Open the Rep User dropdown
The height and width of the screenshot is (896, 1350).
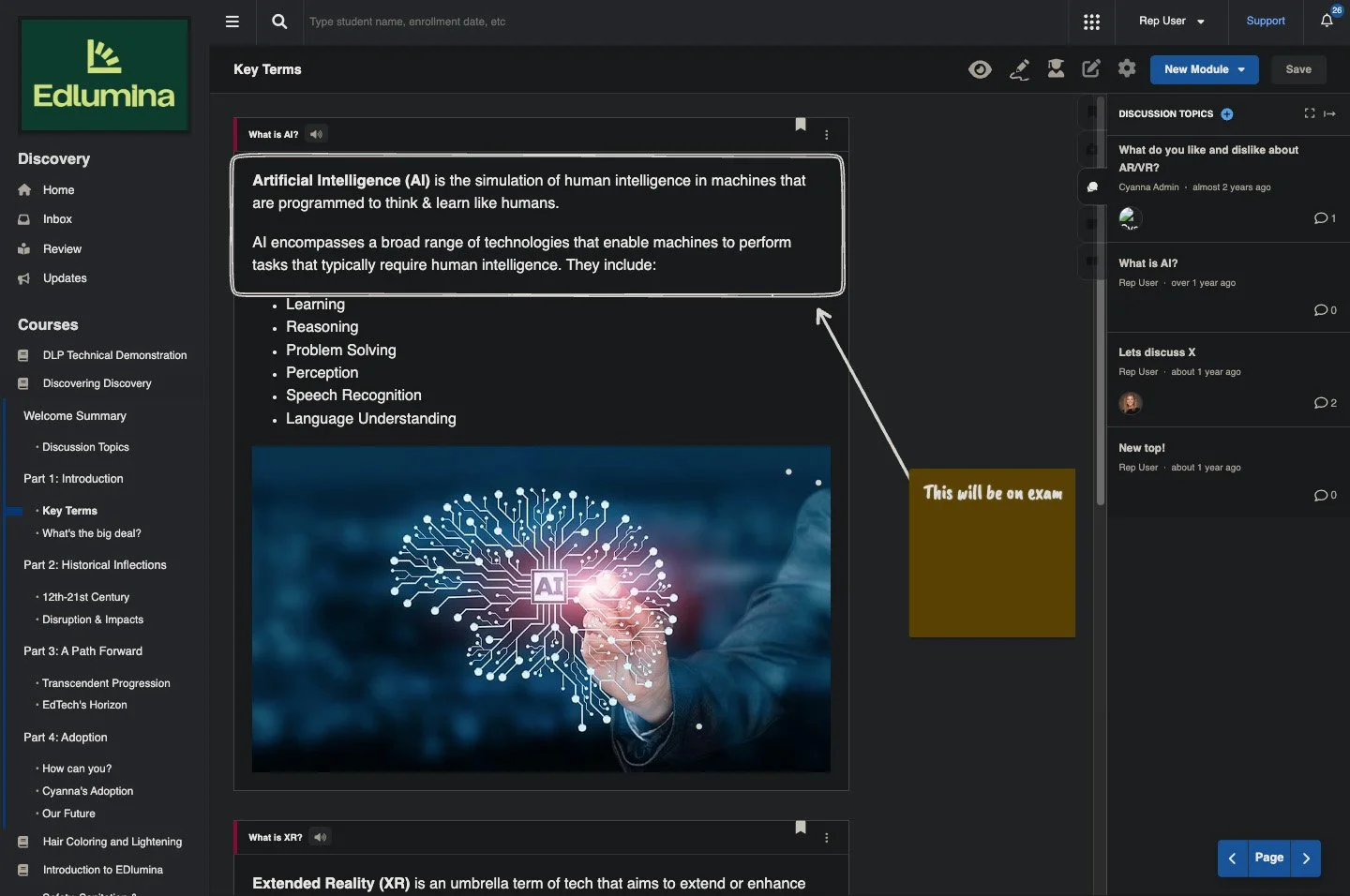(x=1172, y=21)
